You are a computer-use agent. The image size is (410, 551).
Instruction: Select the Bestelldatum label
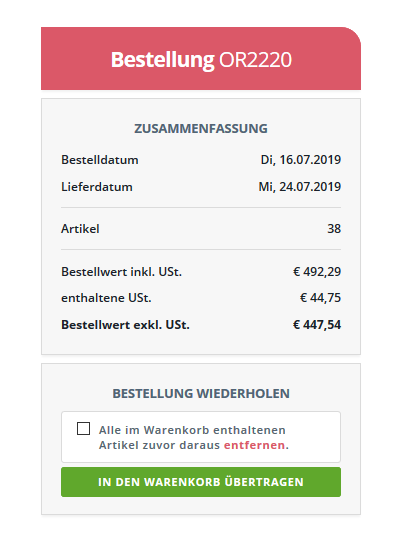point(100,160)
